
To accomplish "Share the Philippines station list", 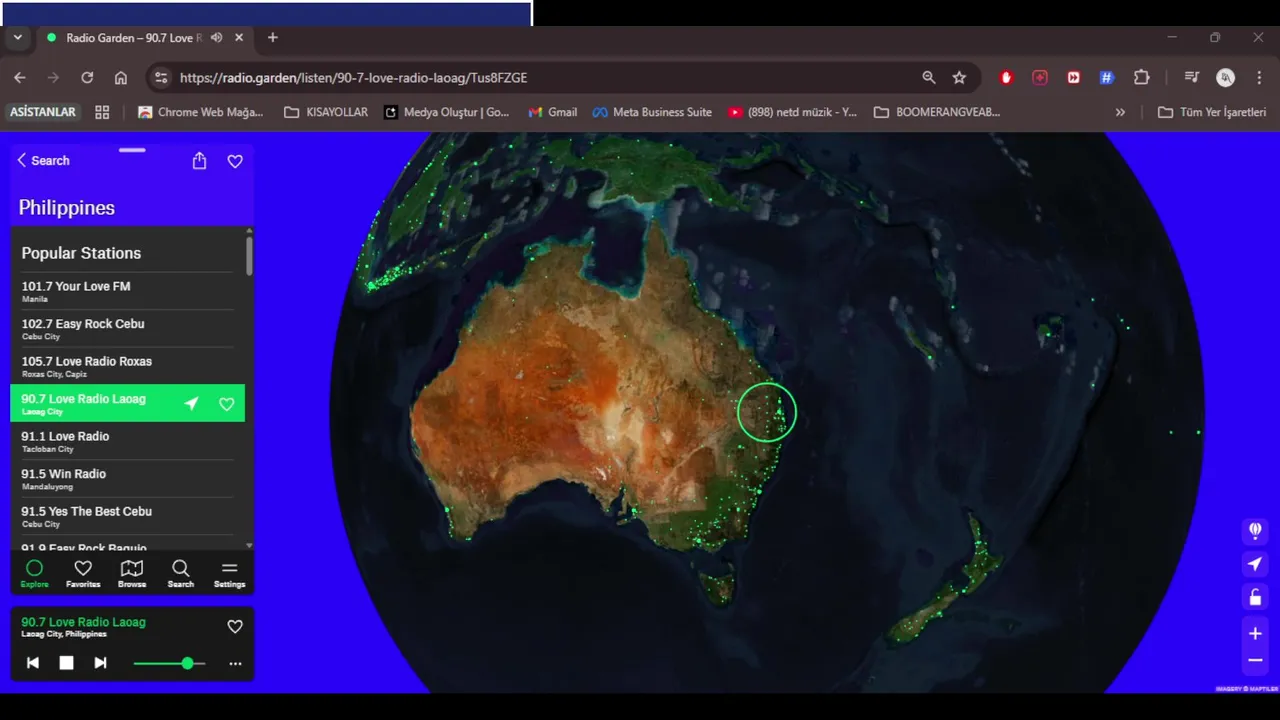I will [x=199, y=161].
